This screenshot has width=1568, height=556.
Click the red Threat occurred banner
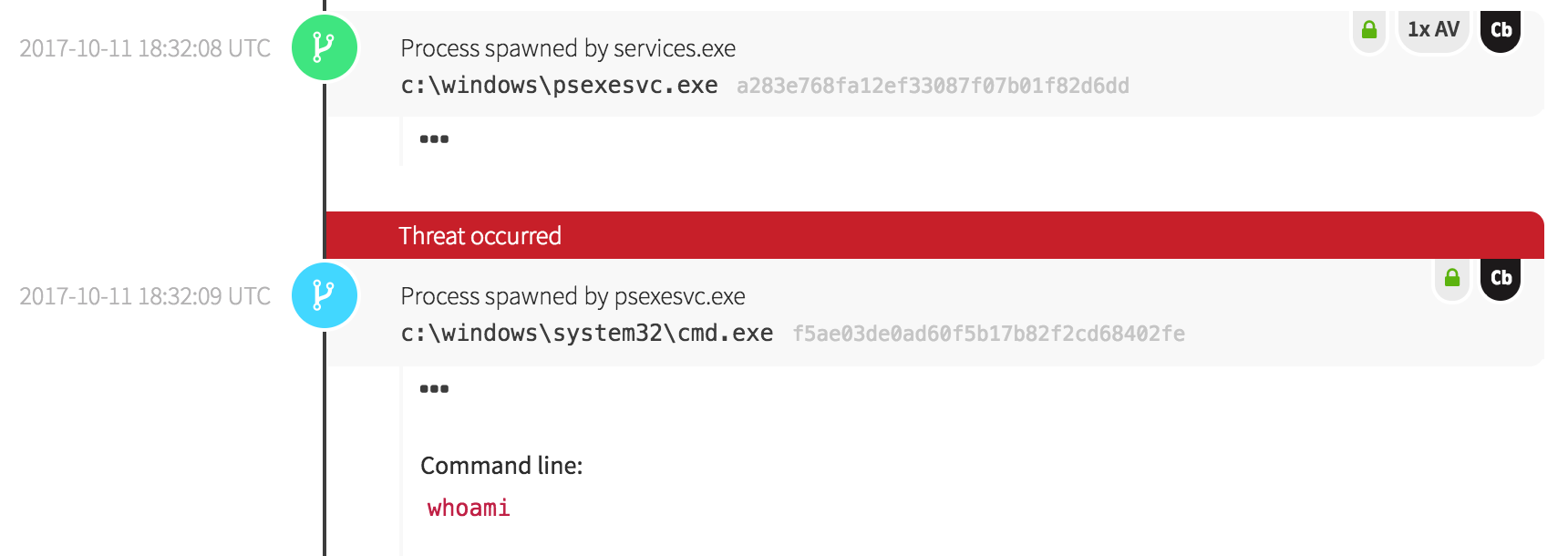point(934,235)
